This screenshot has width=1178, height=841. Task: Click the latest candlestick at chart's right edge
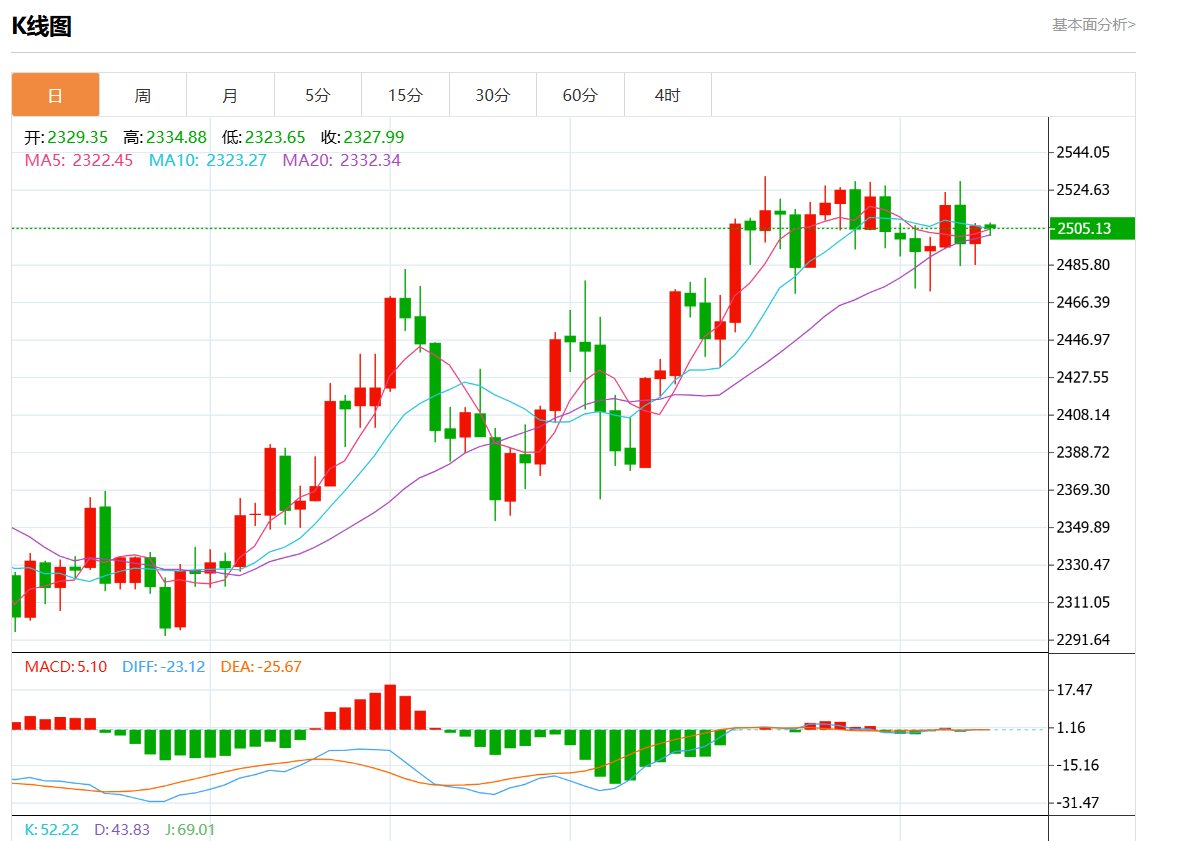click(990, 228)
